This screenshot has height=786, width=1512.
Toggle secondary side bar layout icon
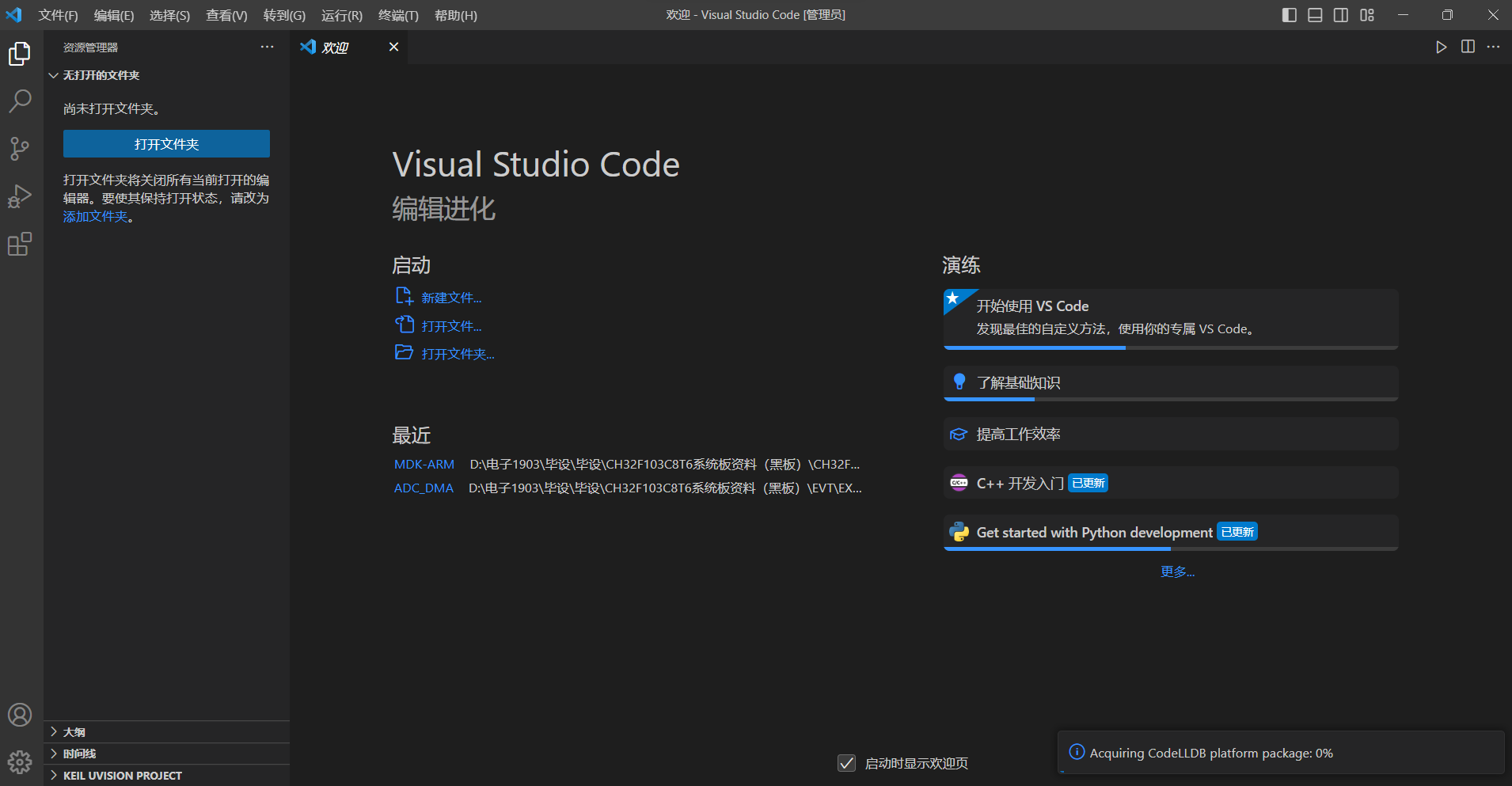click(x=1341, y=15)
